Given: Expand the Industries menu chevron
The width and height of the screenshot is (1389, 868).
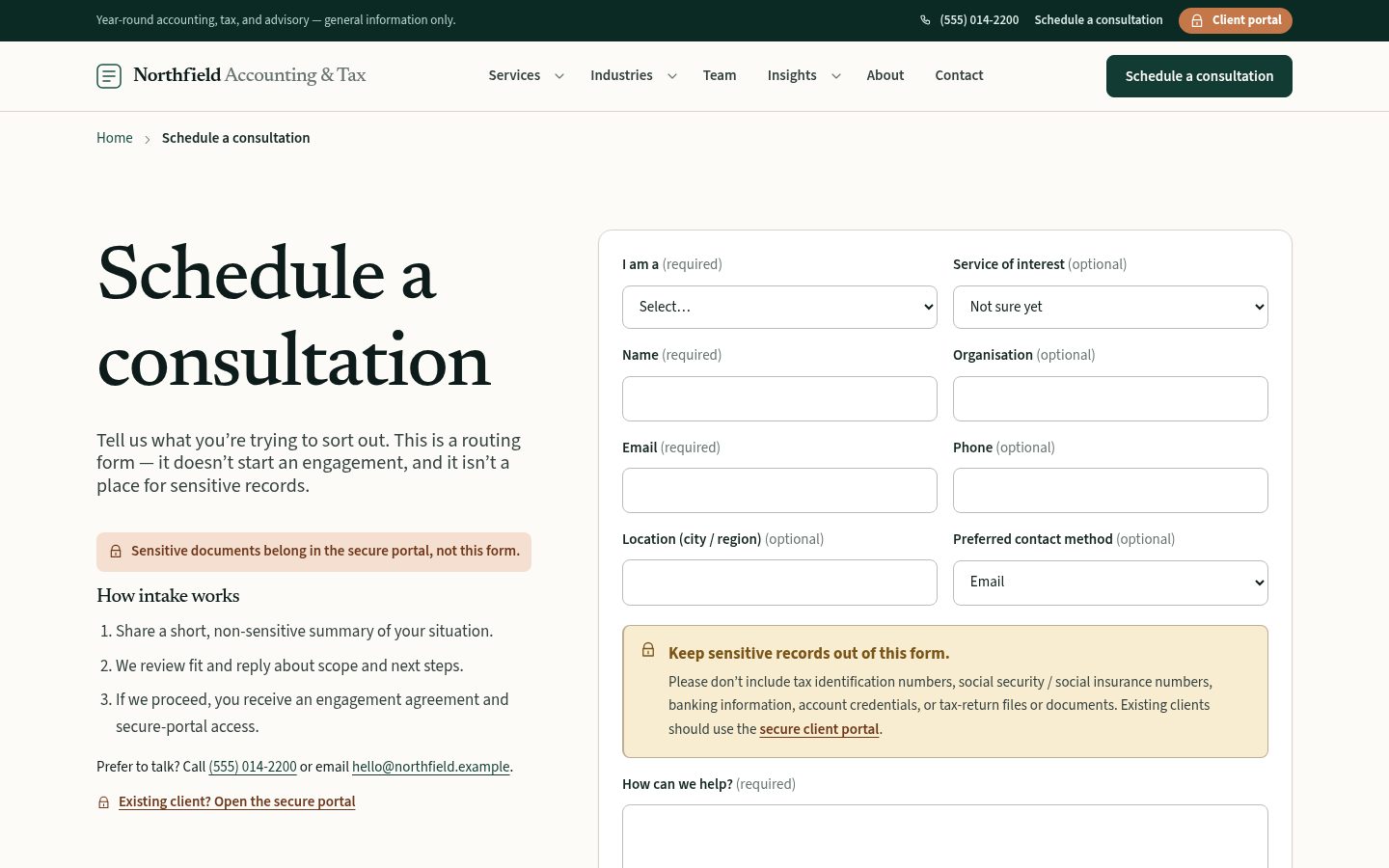Looking at the screenshot, I should point(672,76).
